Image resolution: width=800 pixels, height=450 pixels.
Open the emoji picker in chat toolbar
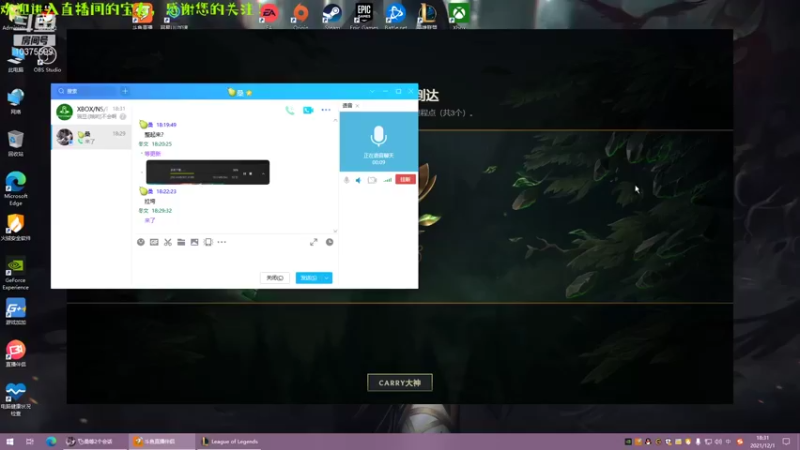tap(141, 242)
